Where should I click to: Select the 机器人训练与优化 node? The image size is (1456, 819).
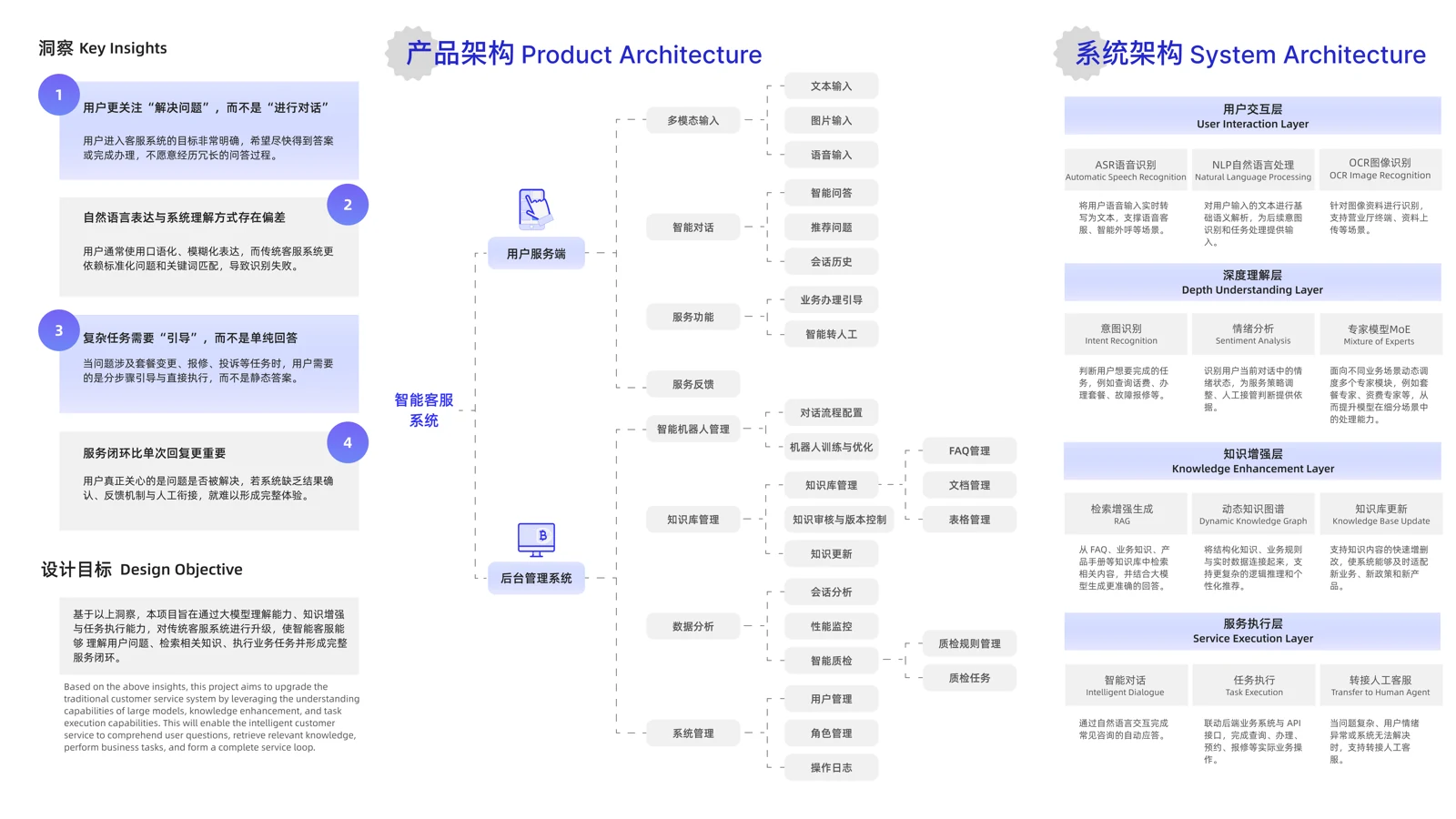click(x=831, y=447)
